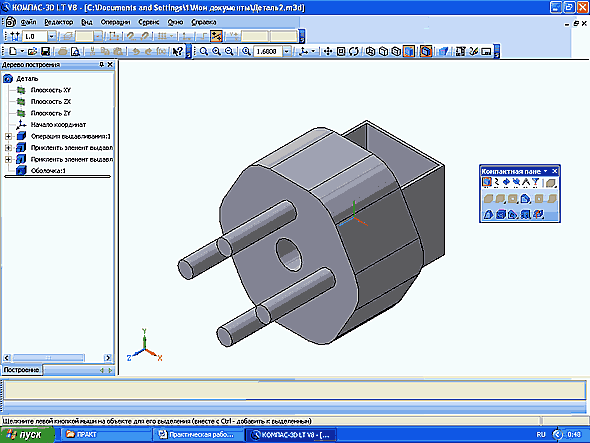Click the last icon in compact panel's bottom row
Viewport: 590px width, 443px height.
pyautogui.click(x=538, y=214)
